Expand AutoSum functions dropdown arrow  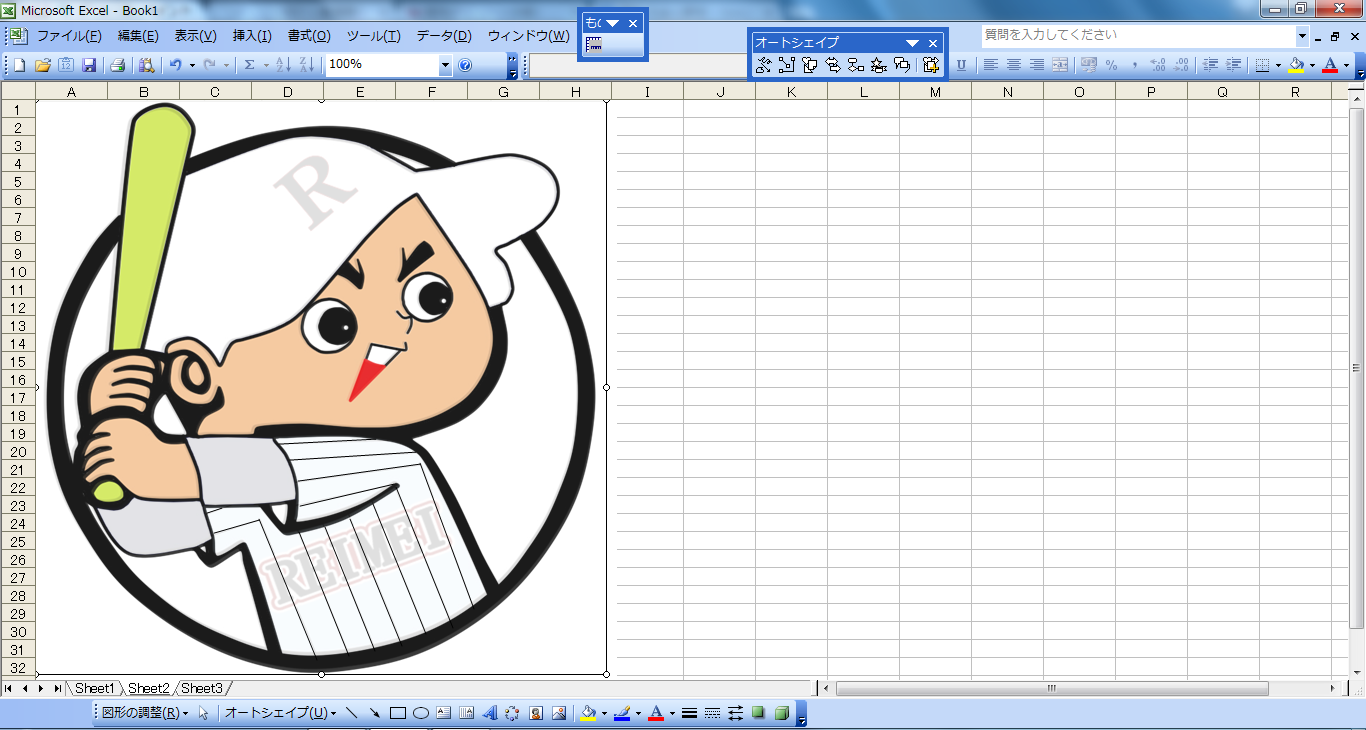pyautogui.click(x=266, y=65)
